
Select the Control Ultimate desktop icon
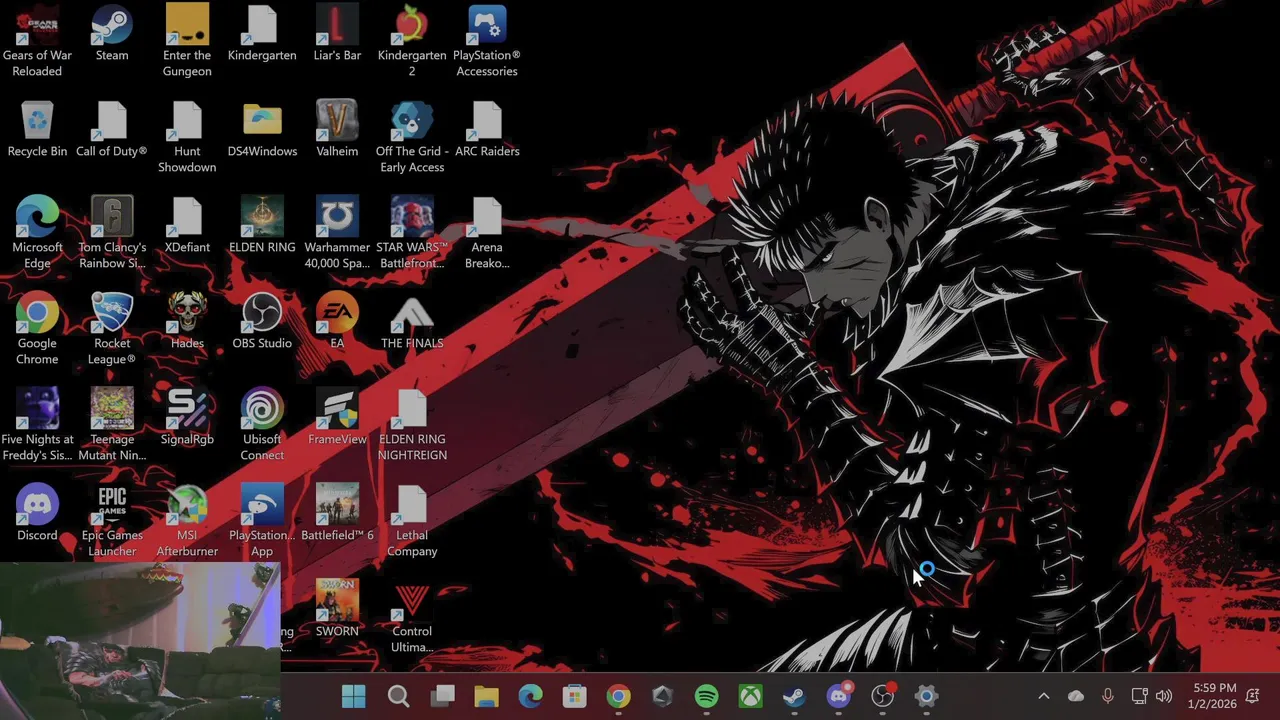[x=412, y=618]
